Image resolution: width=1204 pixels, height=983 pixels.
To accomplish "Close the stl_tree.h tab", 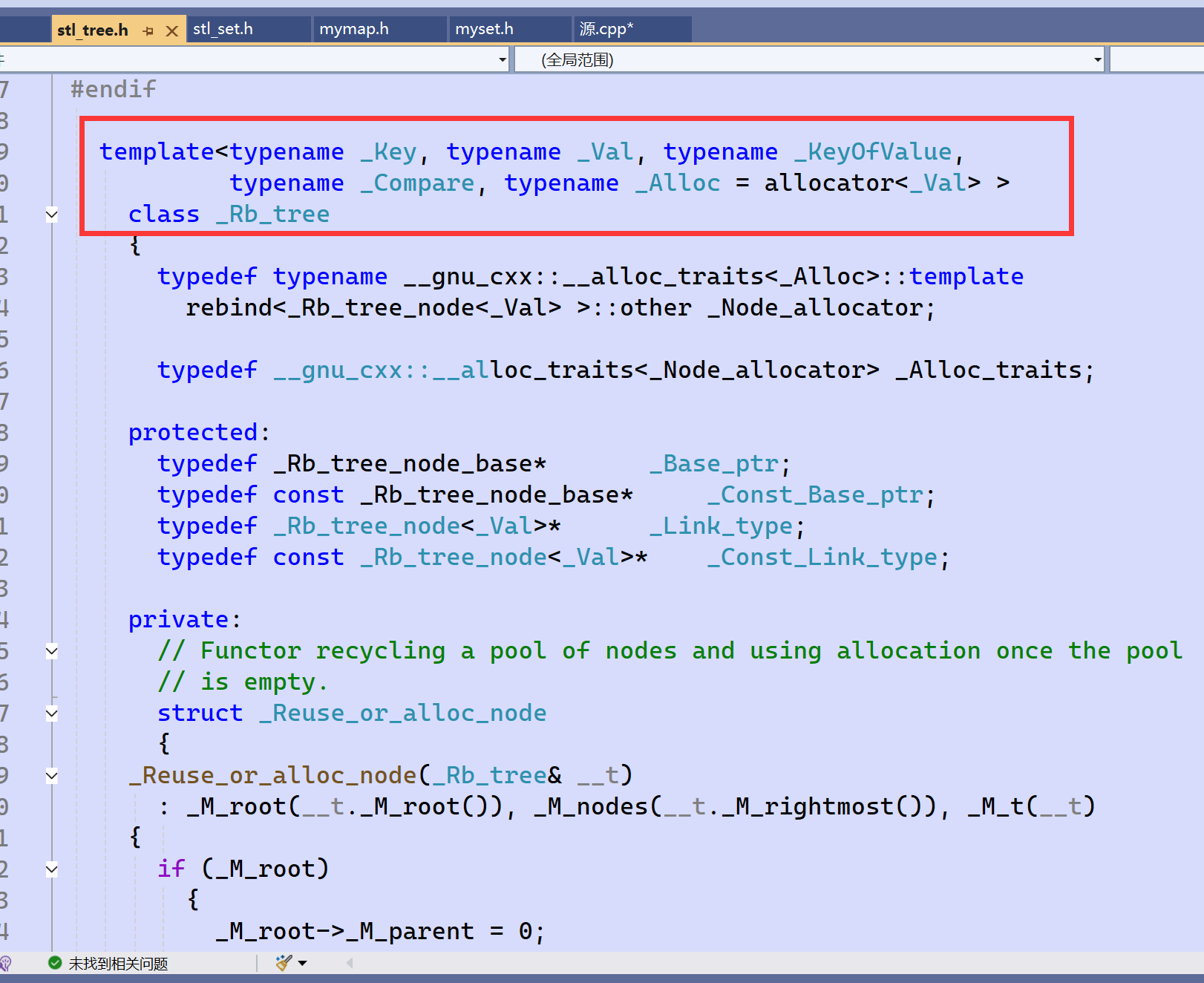I will tap(171, 31).
